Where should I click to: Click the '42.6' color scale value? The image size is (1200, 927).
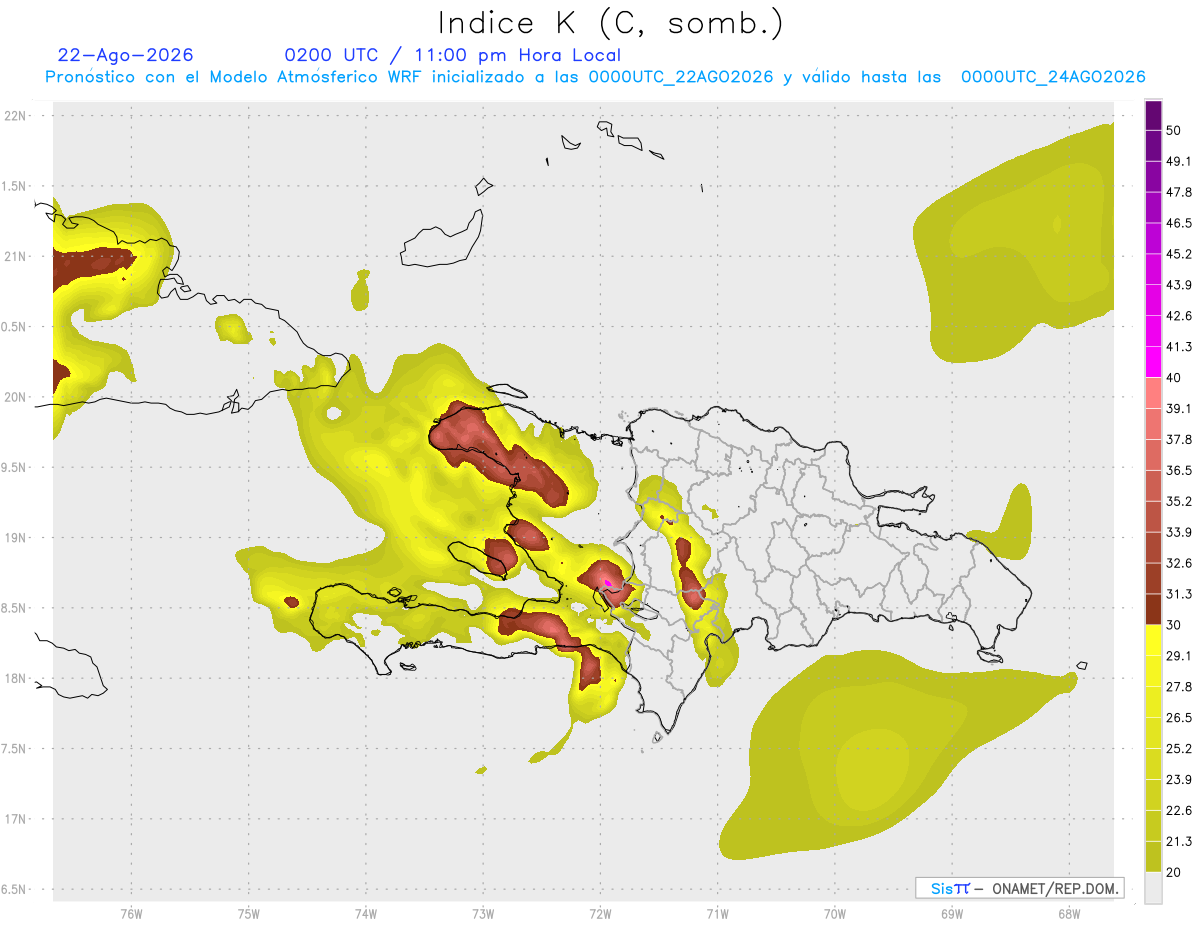coord(1179,316)
